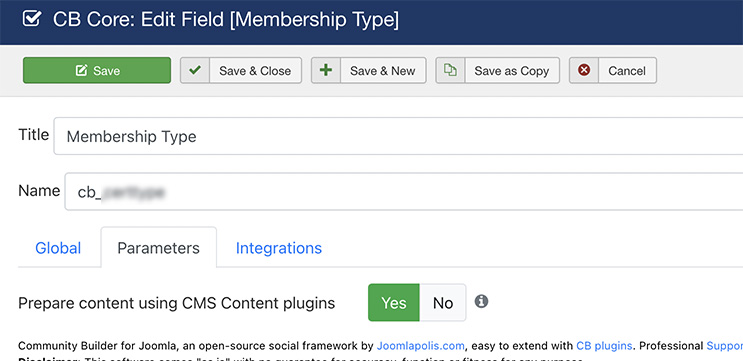Open the Integrations tab
Image resolution: width=743 pixels, height=361 pixels.
click(x=279, y=248)
